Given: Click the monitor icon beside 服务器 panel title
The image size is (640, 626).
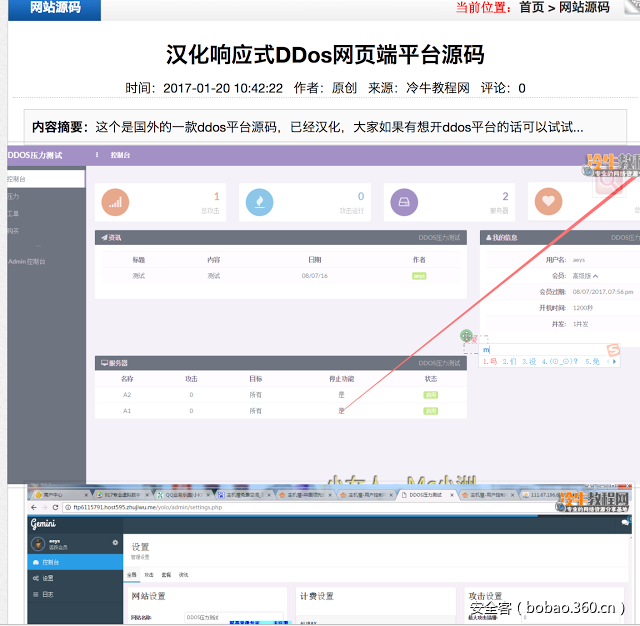Looking at the screenshot, I should click(104, 363).
